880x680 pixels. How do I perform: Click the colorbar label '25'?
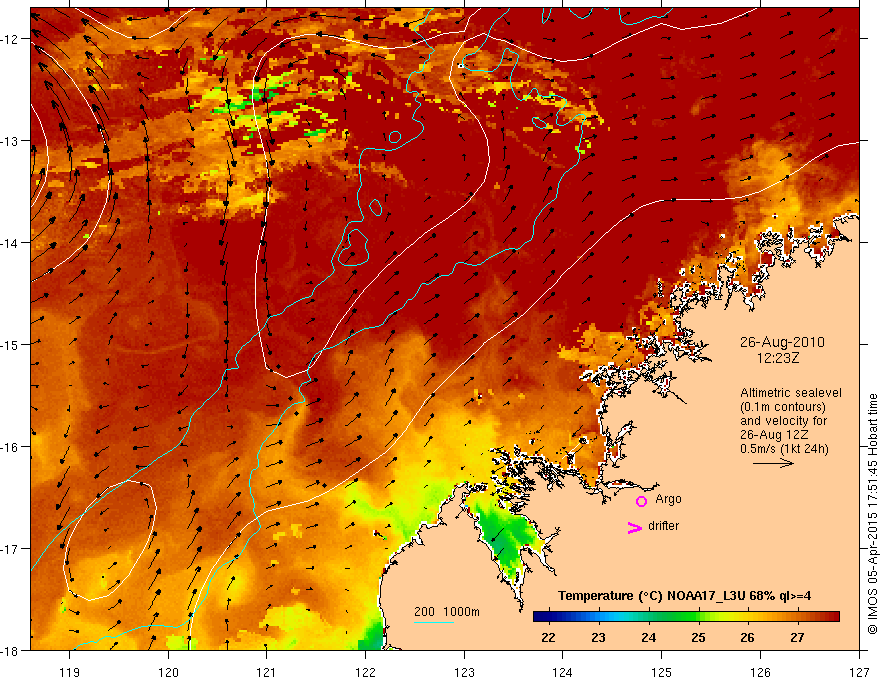698,638
